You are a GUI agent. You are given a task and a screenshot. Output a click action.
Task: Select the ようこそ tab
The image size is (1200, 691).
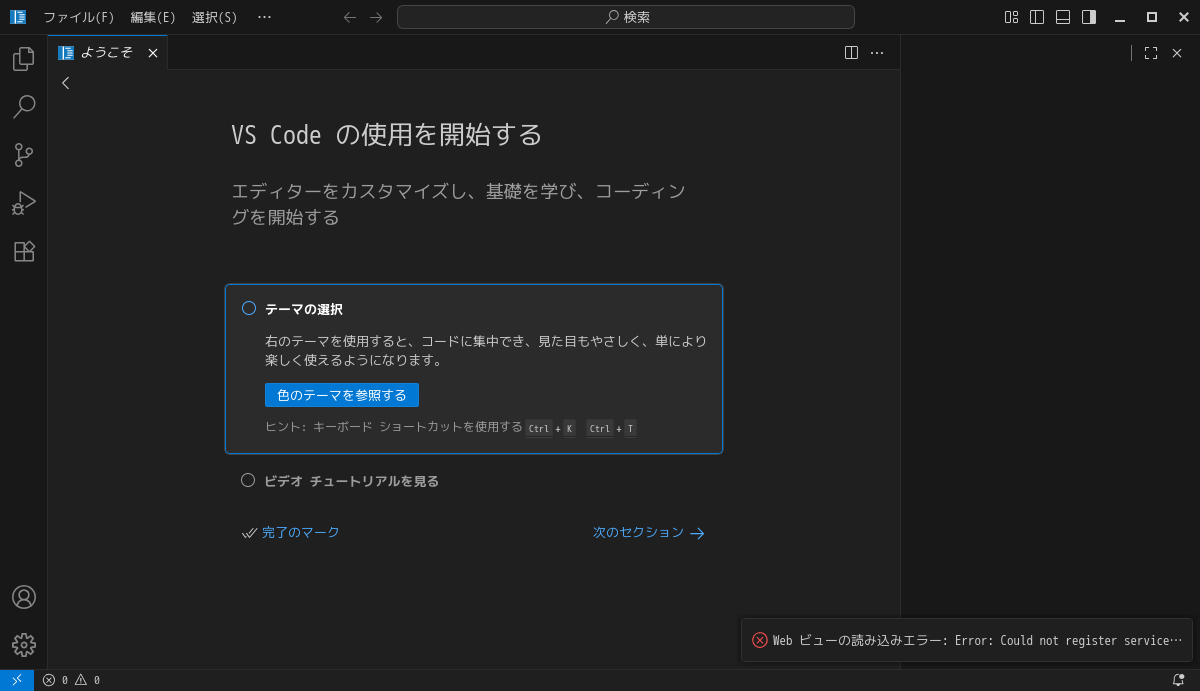tap(107, 53)
